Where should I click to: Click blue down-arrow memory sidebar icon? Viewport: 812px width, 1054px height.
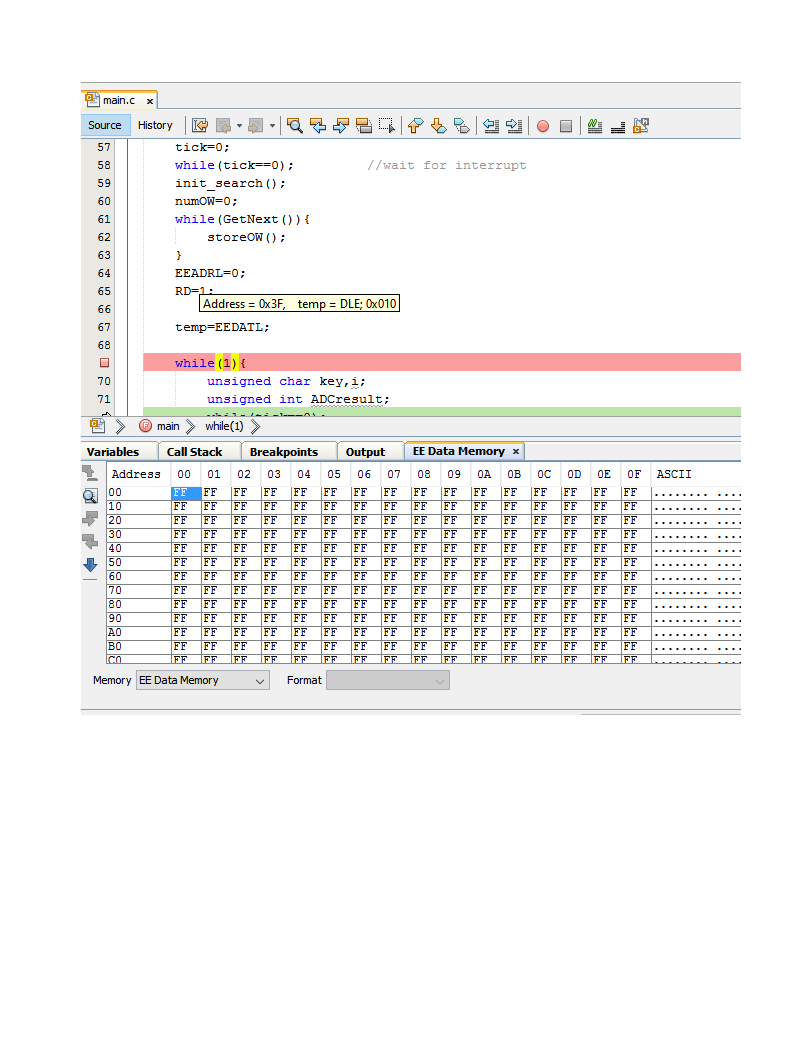coord(90,565)
